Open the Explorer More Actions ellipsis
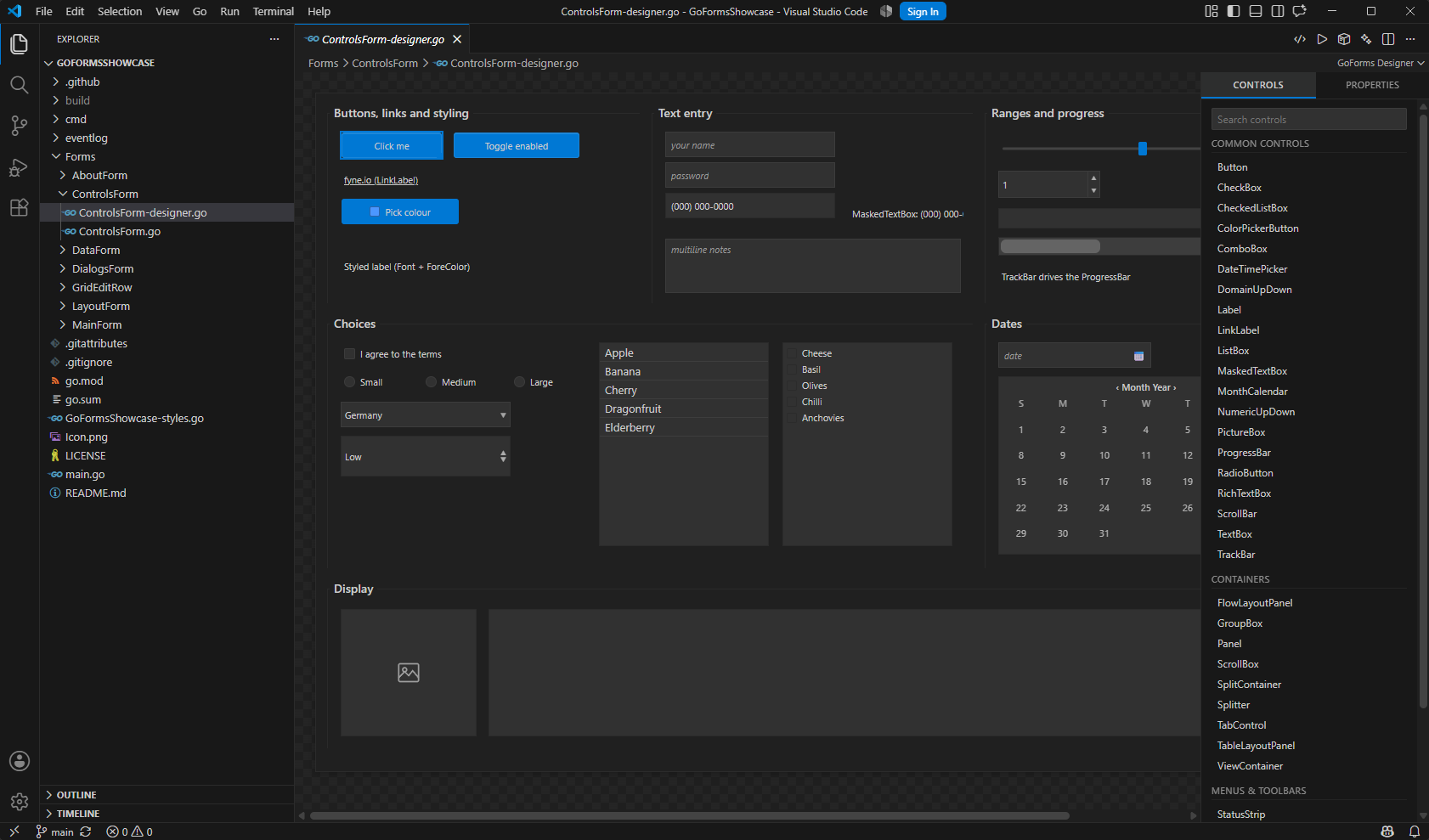The image size is (1429, 840). (274, 39)
